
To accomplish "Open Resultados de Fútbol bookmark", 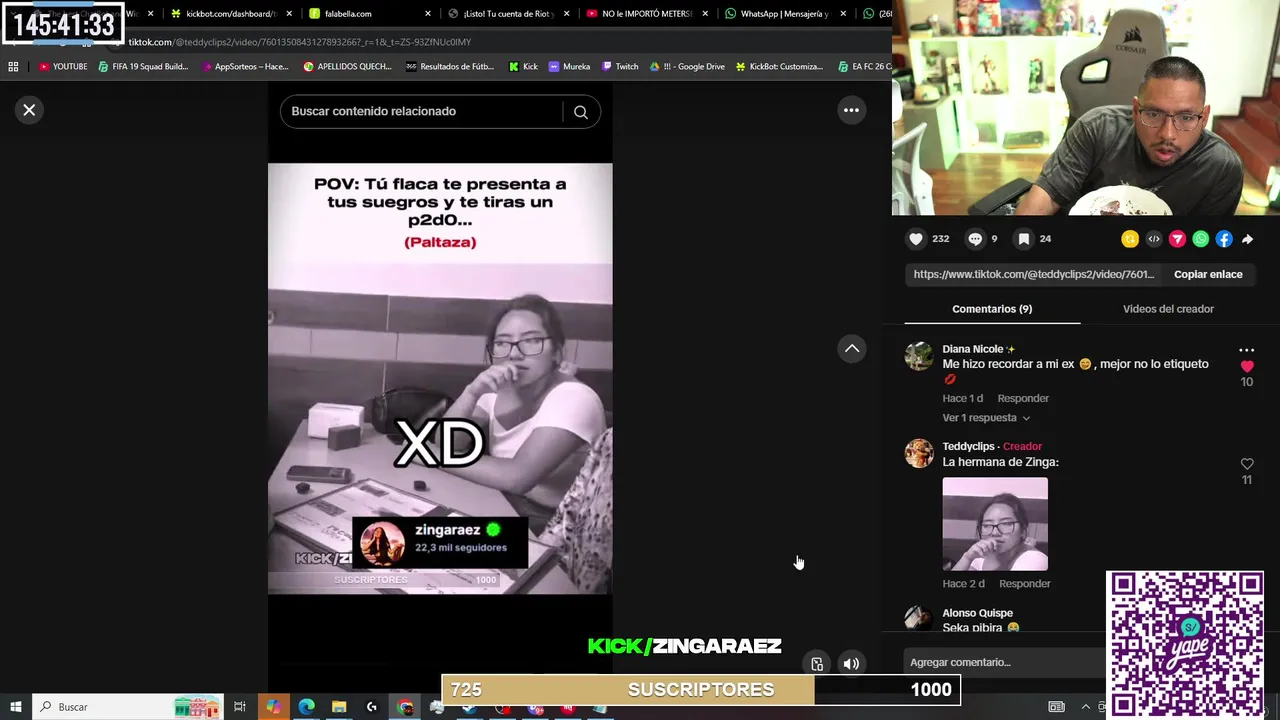I will (450, 67).
